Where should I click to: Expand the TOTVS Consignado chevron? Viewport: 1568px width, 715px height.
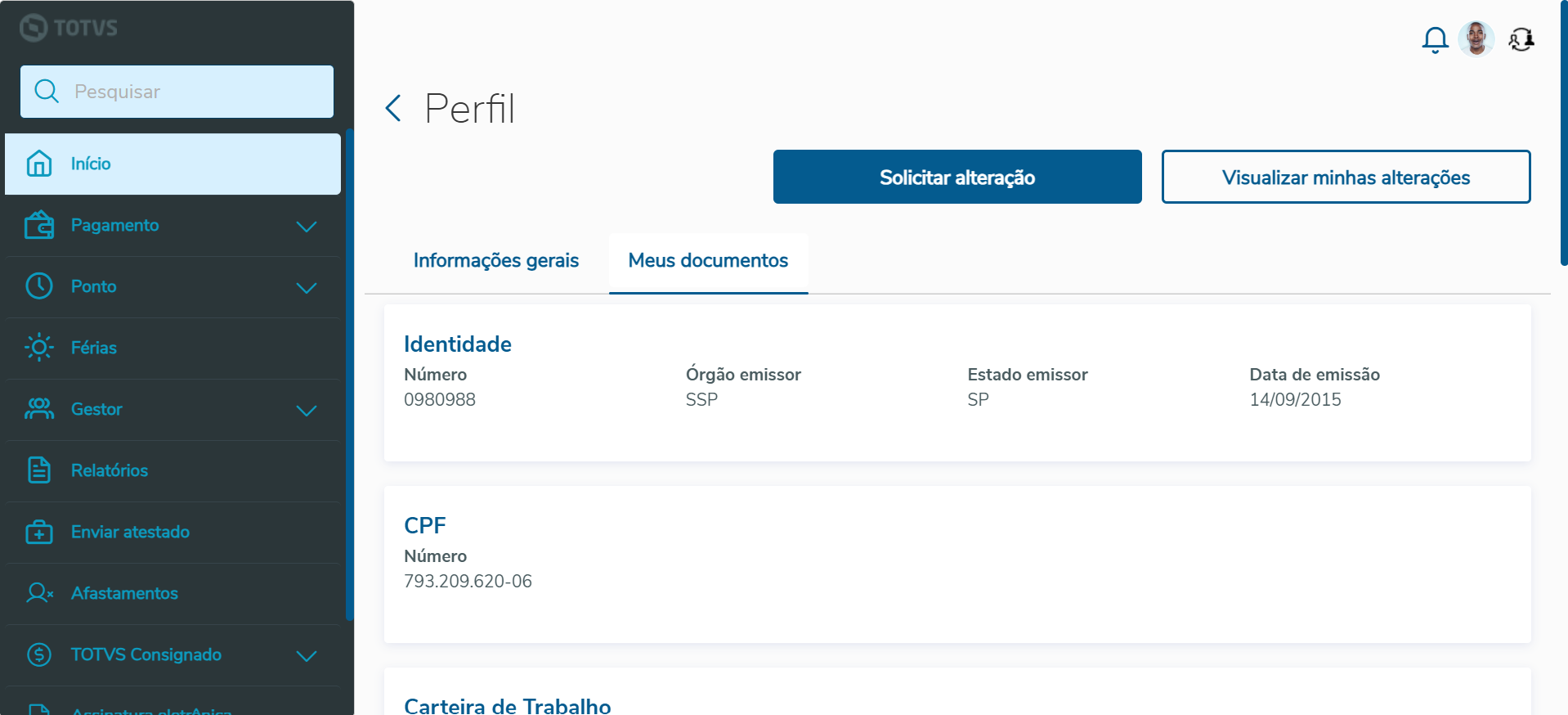[x=307, y=655]
